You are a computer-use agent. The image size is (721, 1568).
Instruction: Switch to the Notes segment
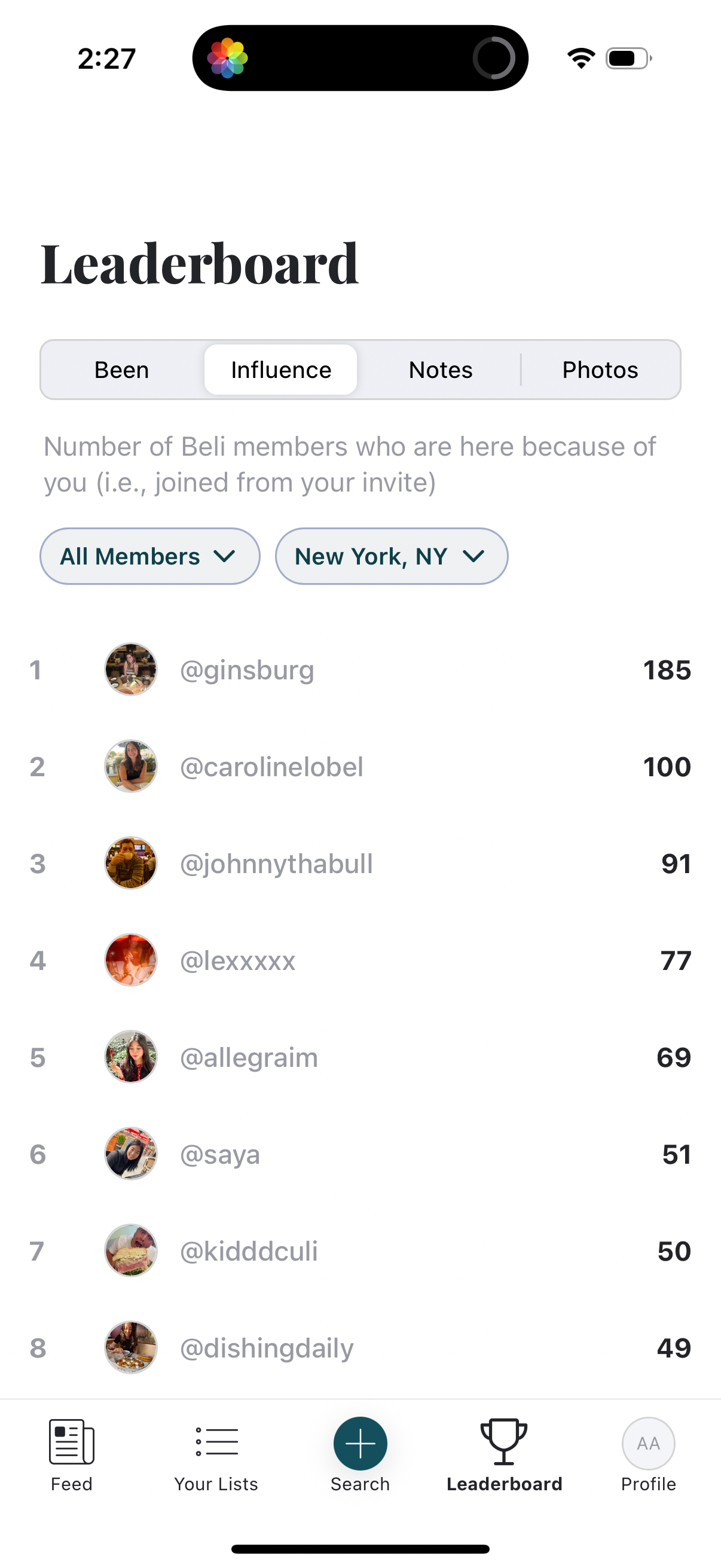(x=441, y=370)
